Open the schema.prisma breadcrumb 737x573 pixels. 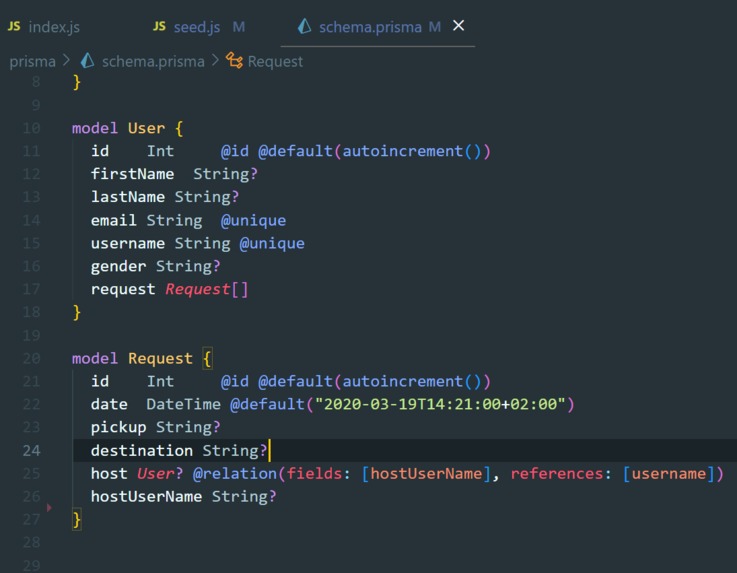tap(153, 62)
